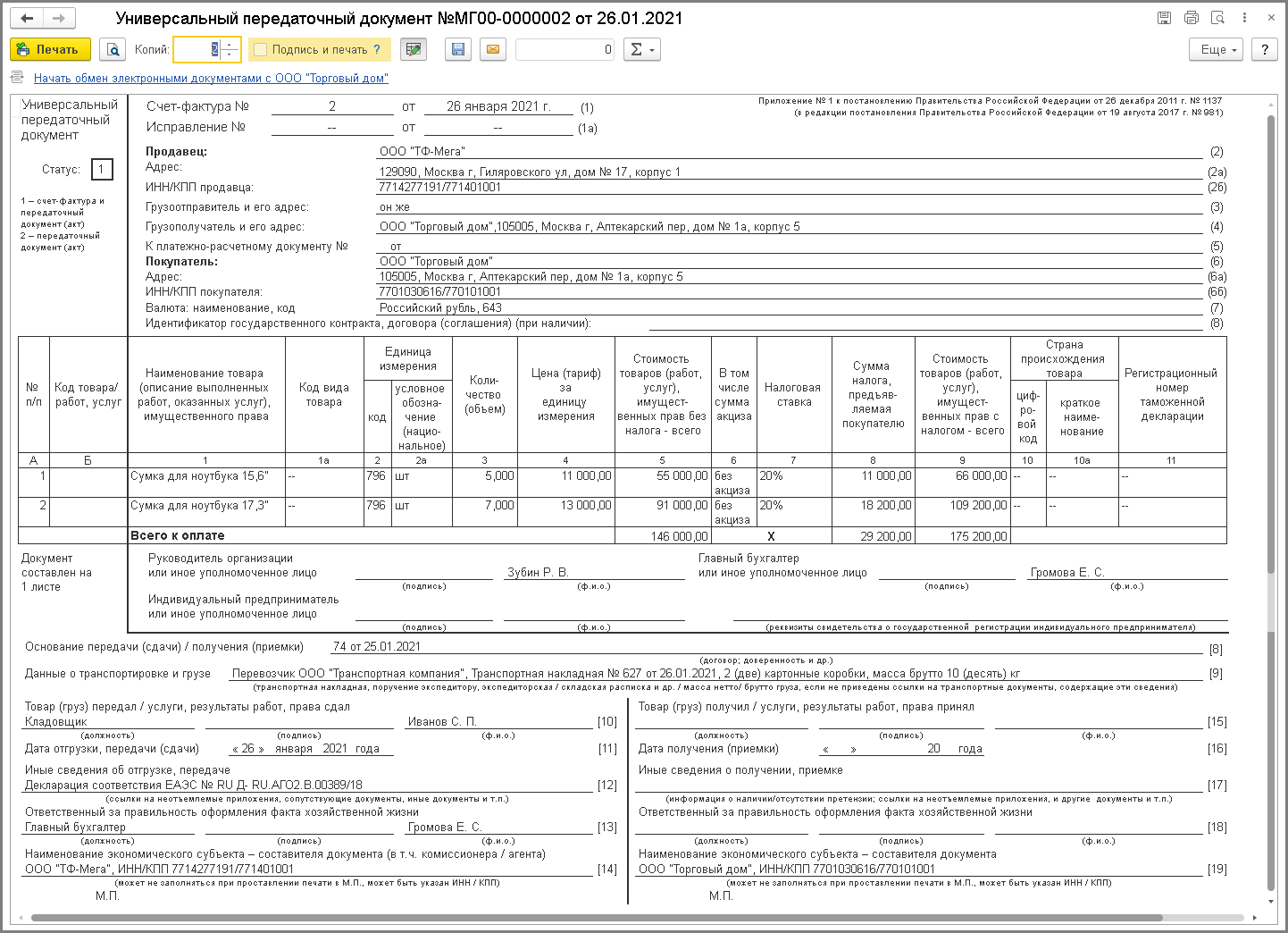
Task: Select cost cell 55 000,00
Action: click(x=663, y=483)
